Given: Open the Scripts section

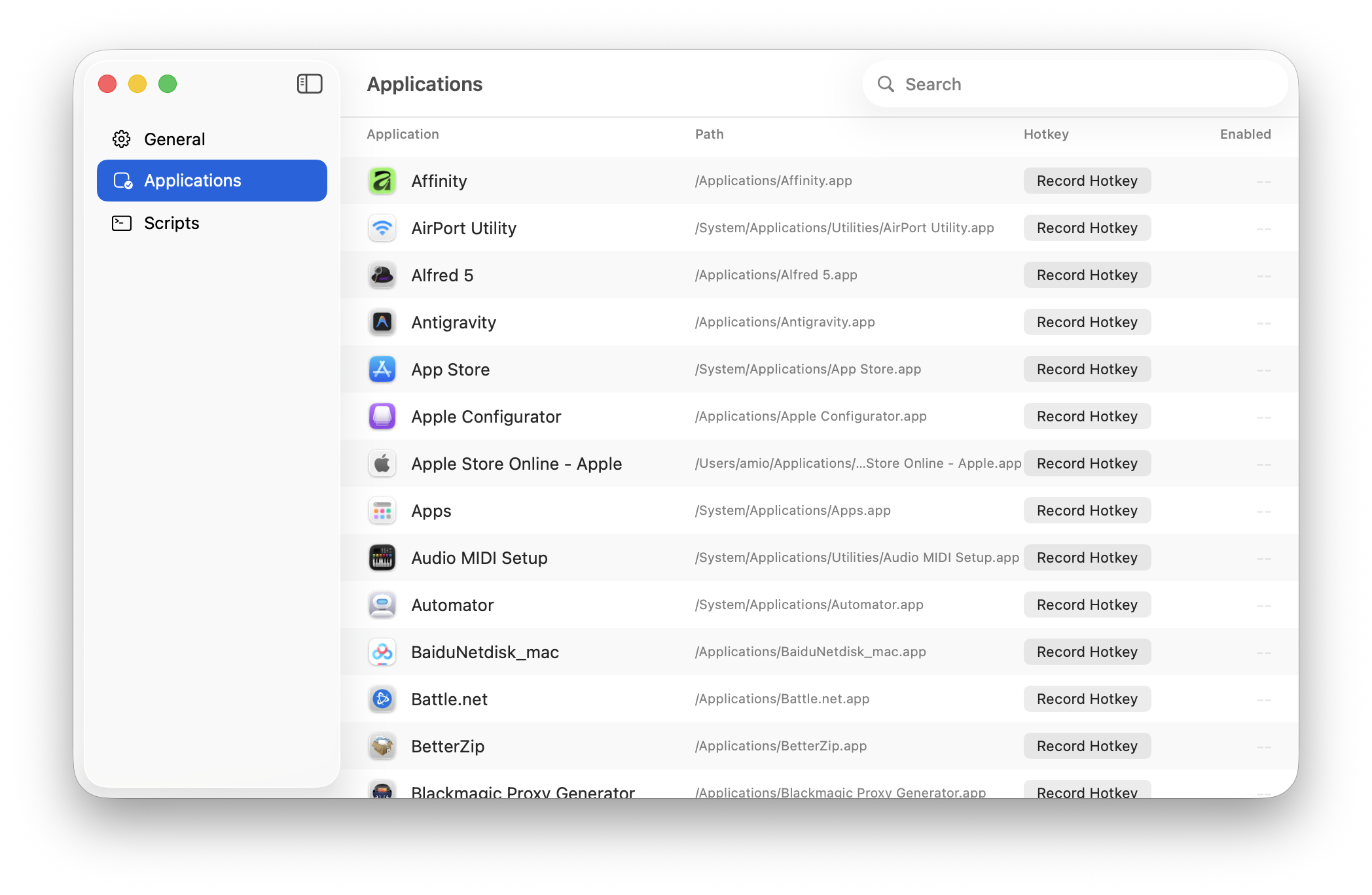Looking at the screenshot, I should click(171, 222).
